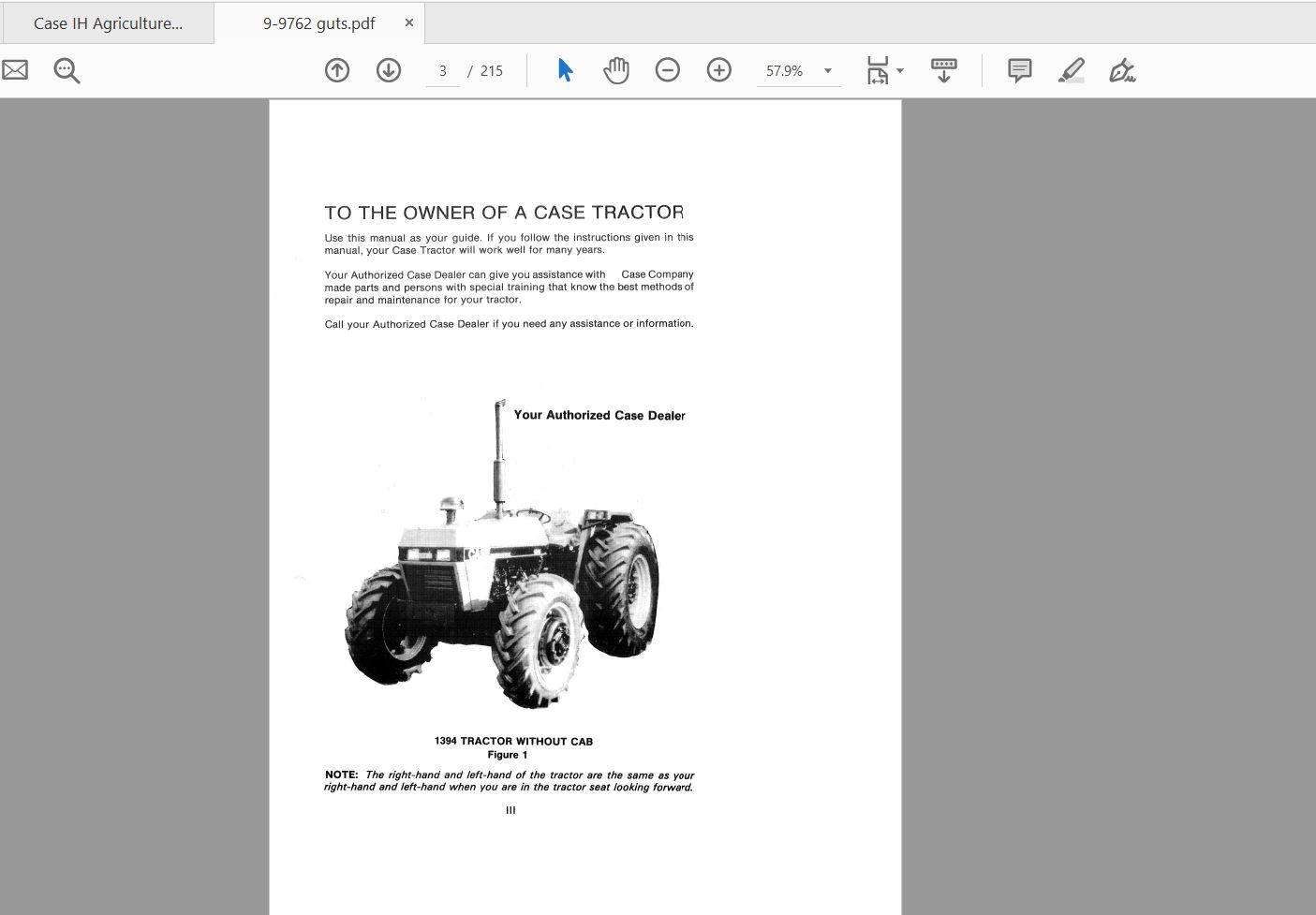
Task: Click the envelope email icon
Action: [14, 70]
